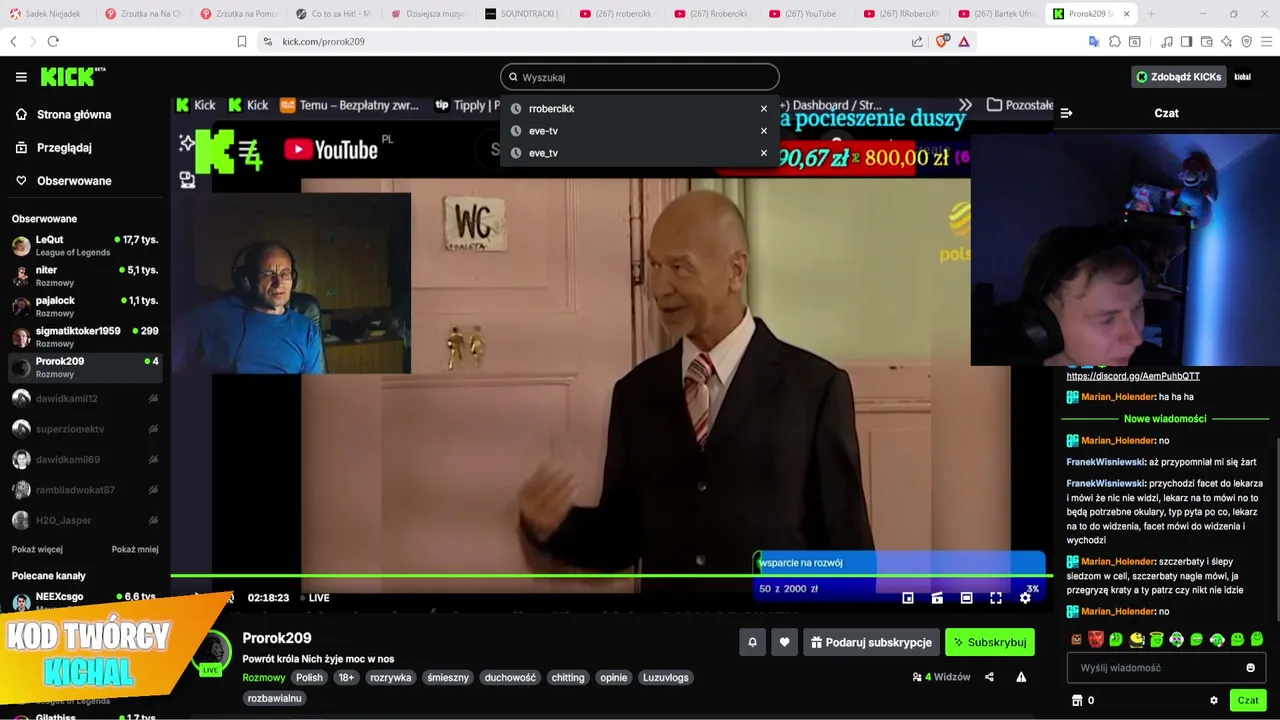This screenshot has height=720, width=1280.
Task: Click the KICK logo
Action: pyautogui.click(x=72, y=77)
